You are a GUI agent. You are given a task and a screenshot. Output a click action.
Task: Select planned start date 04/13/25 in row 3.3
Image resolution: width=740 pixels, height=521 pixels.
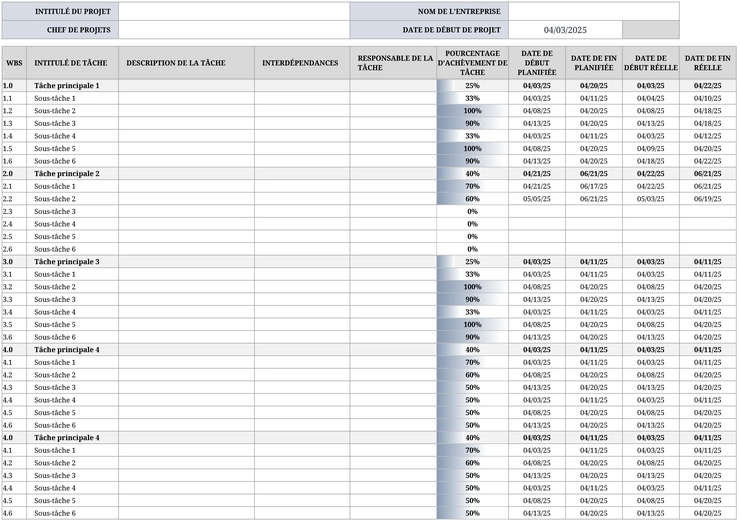coord(537,299)
